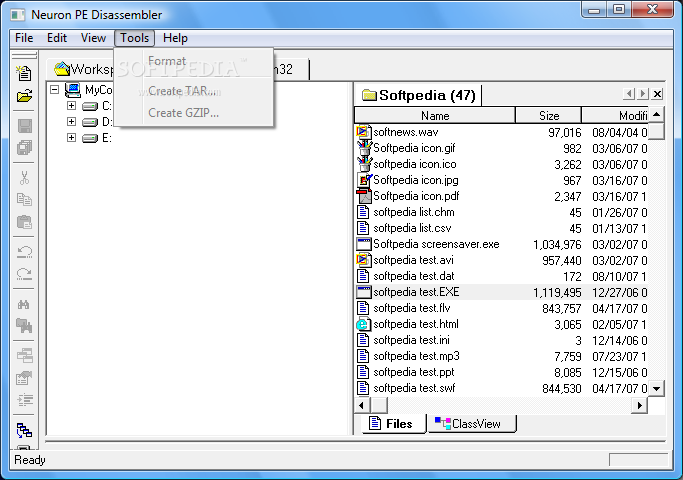Click the toolbar icon above the indent lines icon
This screenshot has height=480, width=683.
point(24,378)
